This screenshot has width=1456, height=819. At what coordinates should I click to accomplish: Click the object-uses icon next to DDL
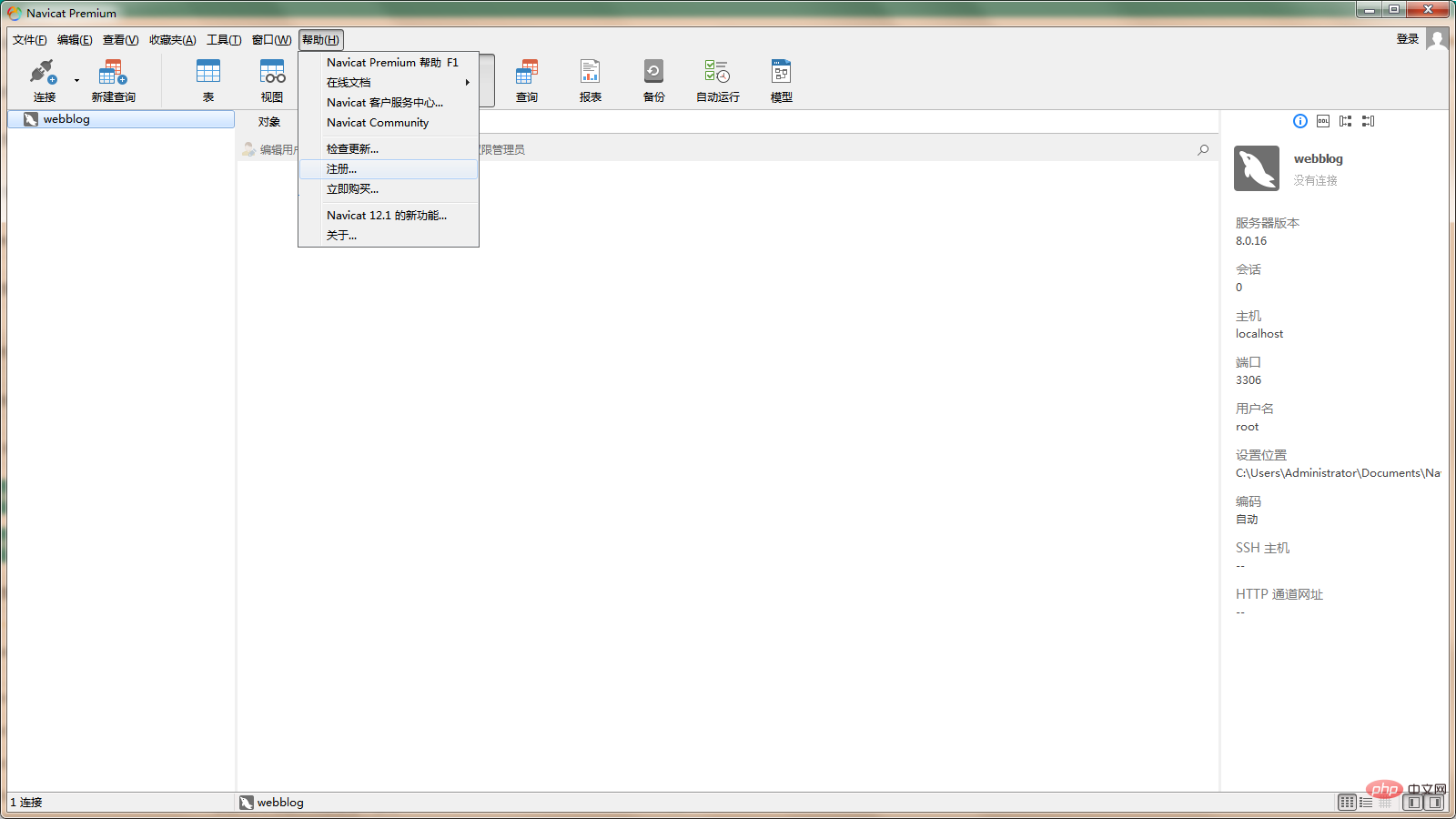pos(1346,121)
